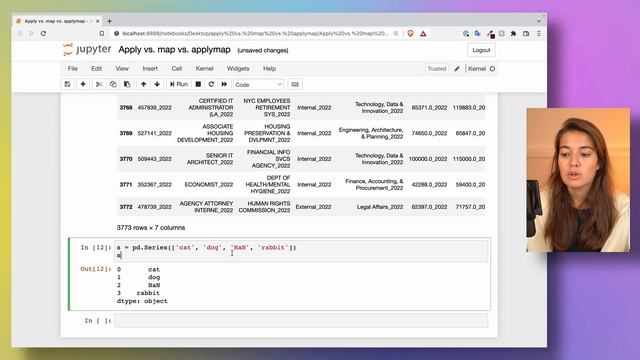Open the browser wallet icon
Viewport: 640px width, 360px height.
pos(526,33)
